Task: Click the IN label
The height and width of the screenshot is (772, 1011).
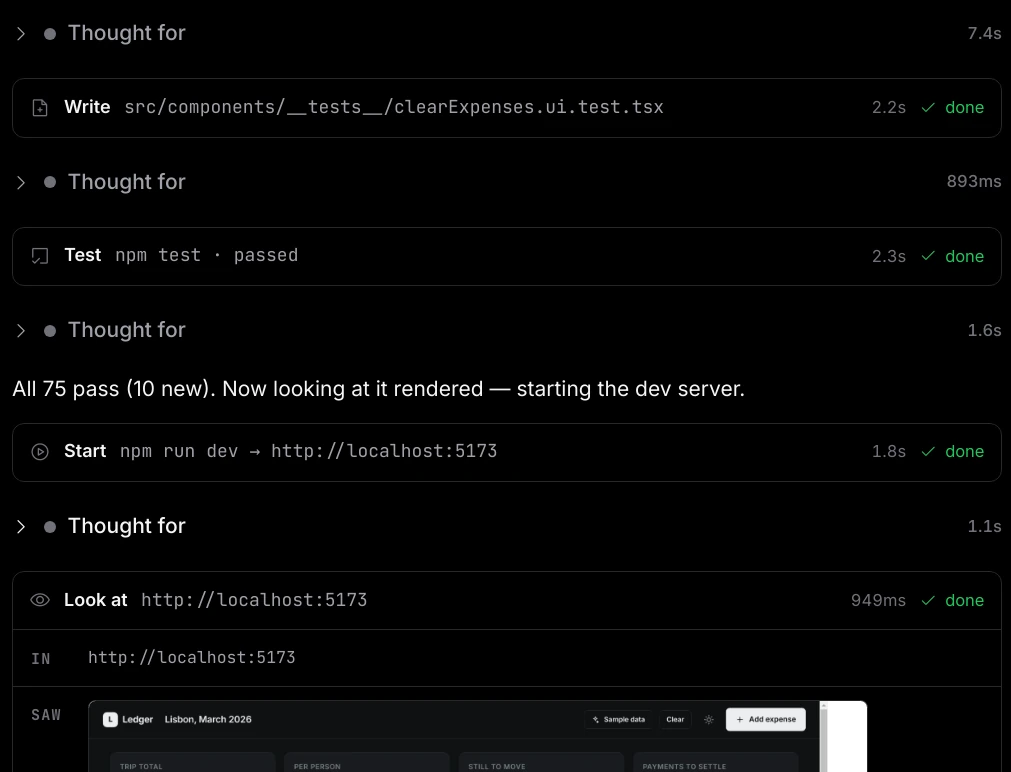Action: pos(41,658)
